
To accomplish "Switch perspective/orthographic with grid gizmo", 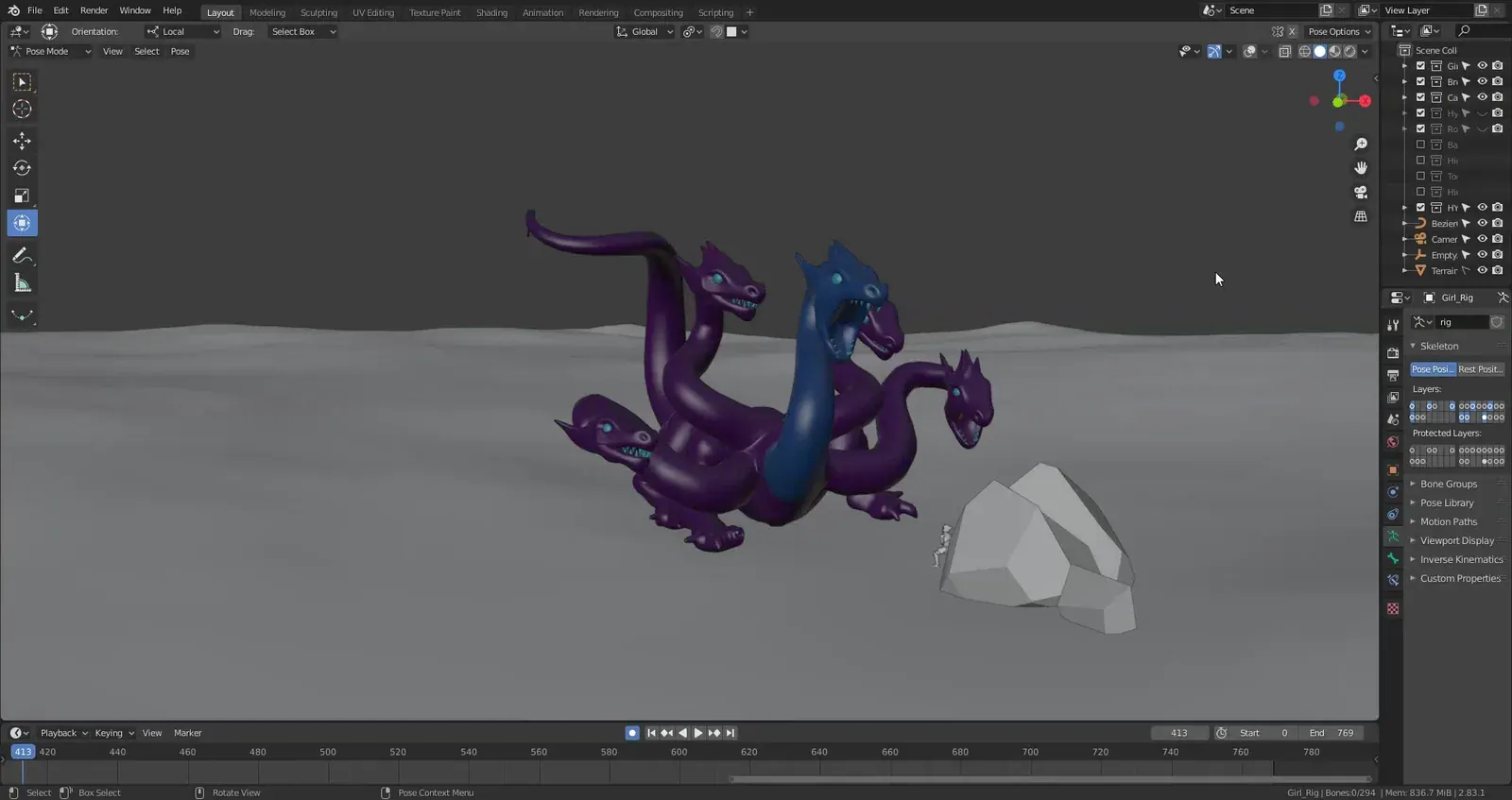I will pos(1361,216).
